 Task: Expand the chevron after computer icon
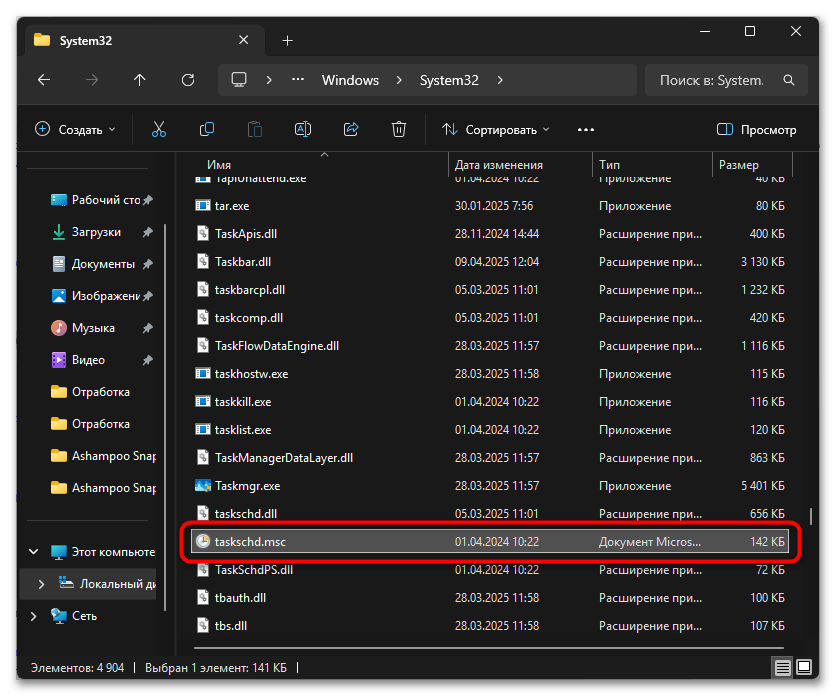tap(269, 80)
